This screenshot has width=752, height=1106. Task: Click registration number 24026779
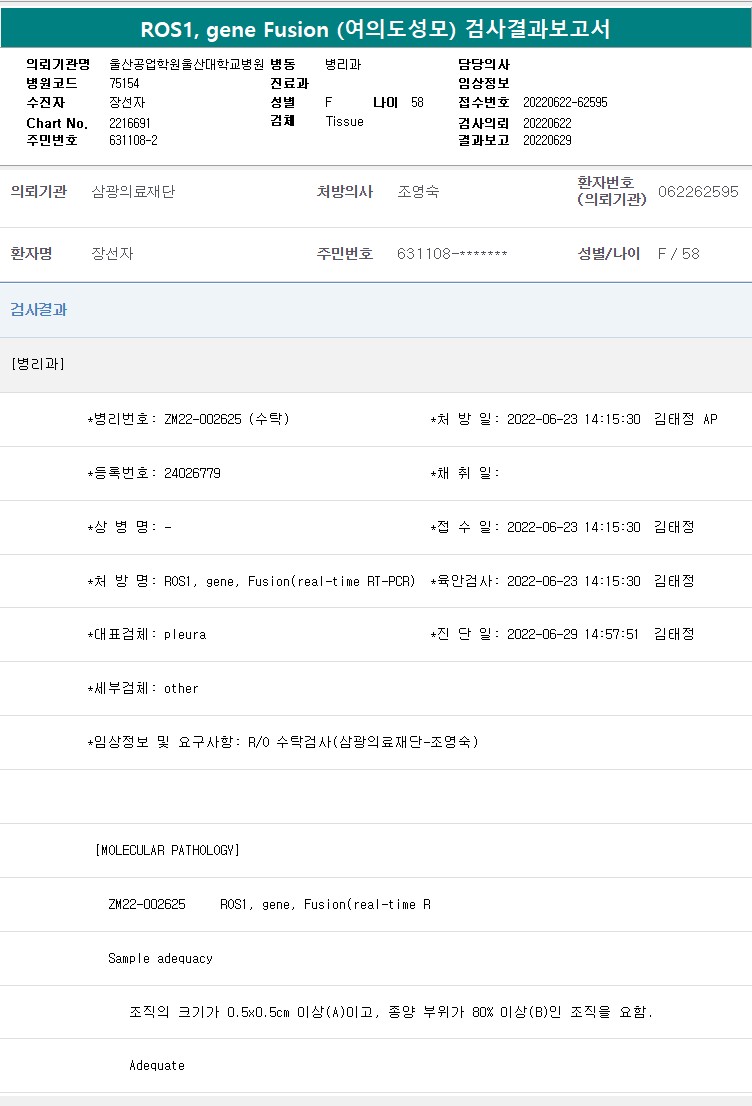point(192,473)
